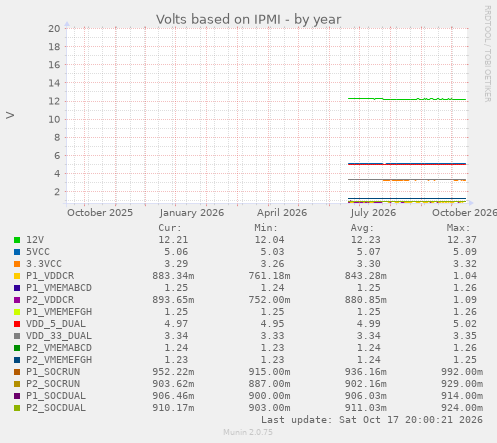The width and height of the screenshot is (497, 443).
Task: Click the P2_SOCDUAL olive green swatch
Action: [17, 408]
